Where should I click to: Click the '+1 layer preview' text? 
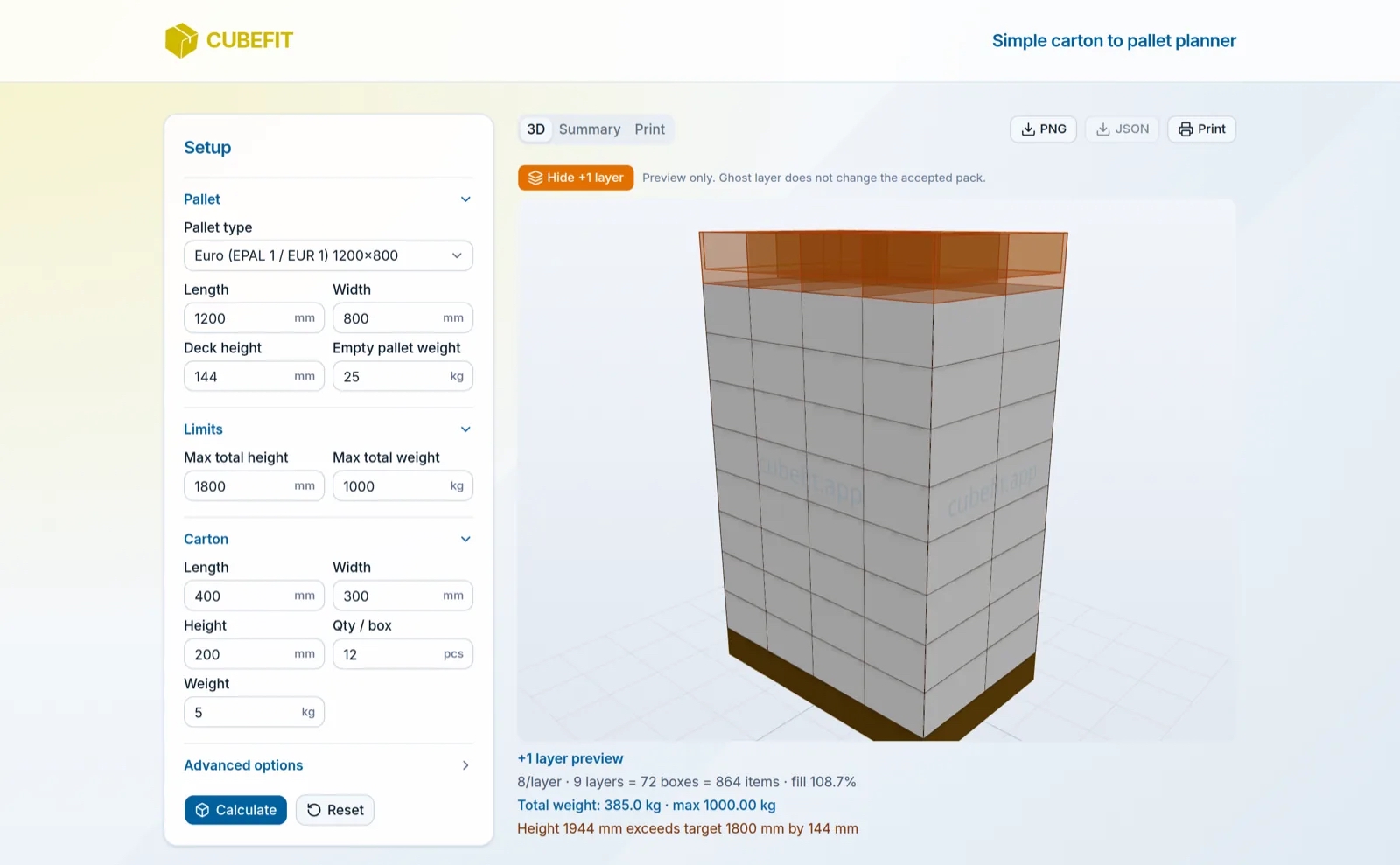click(570, 759)
